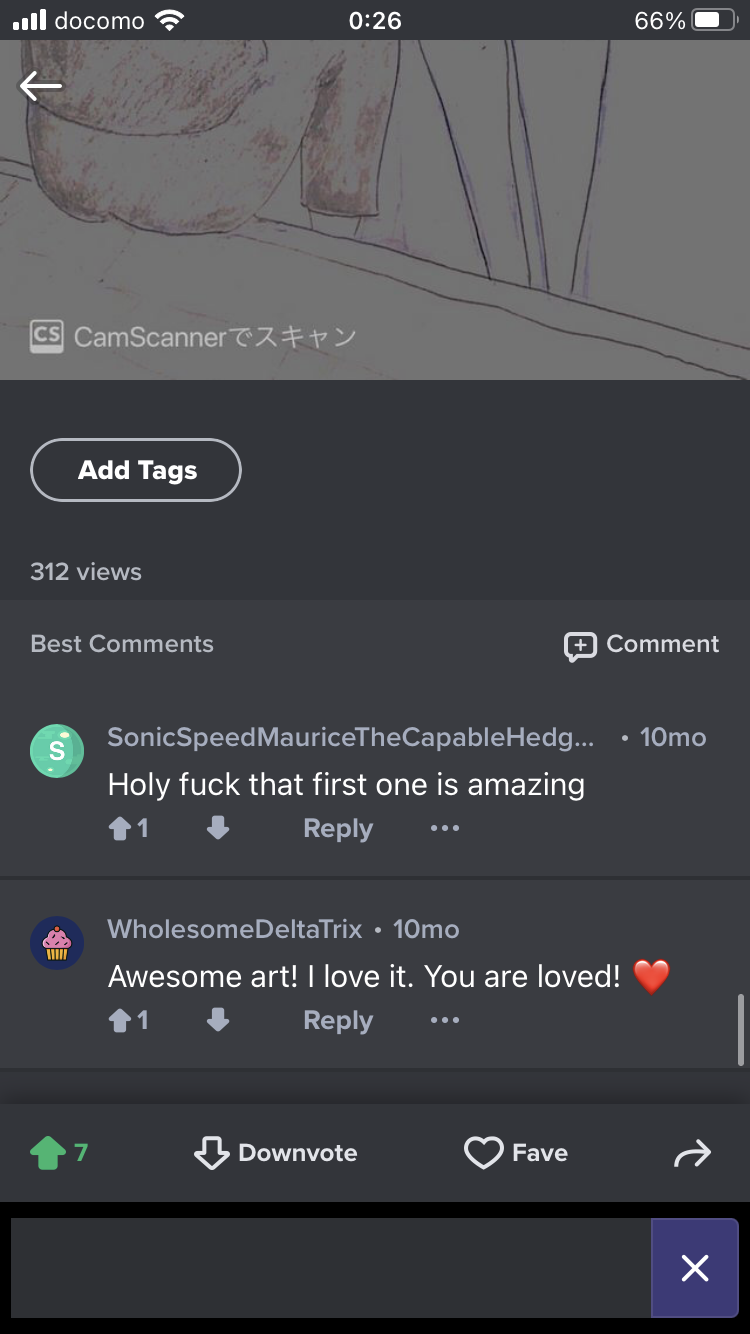Click the comments scrollbar handle
This screenshot has height=1334, width=750.
[x=741, y=1030]
